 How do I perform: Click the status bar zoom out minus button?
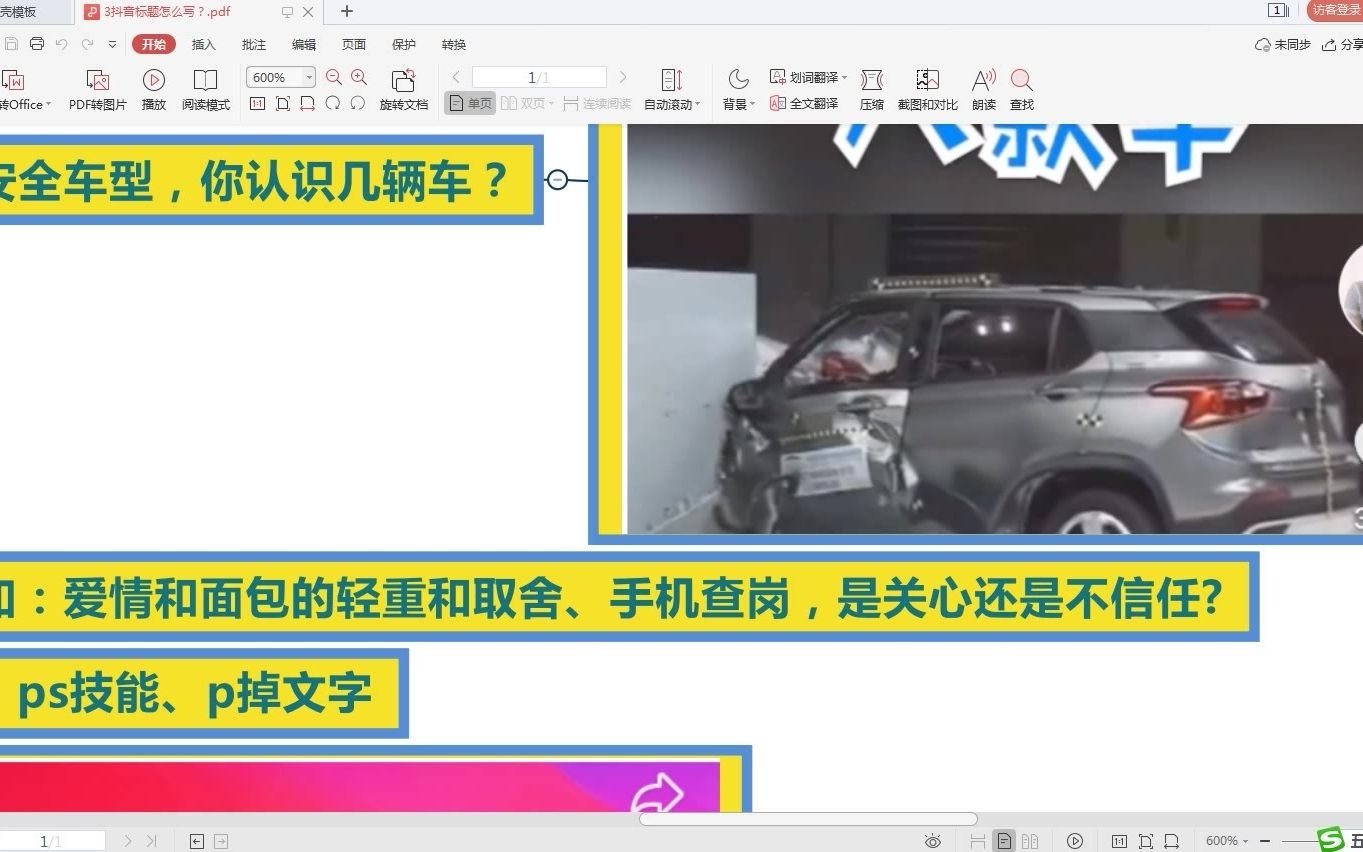click(1265, 841)
